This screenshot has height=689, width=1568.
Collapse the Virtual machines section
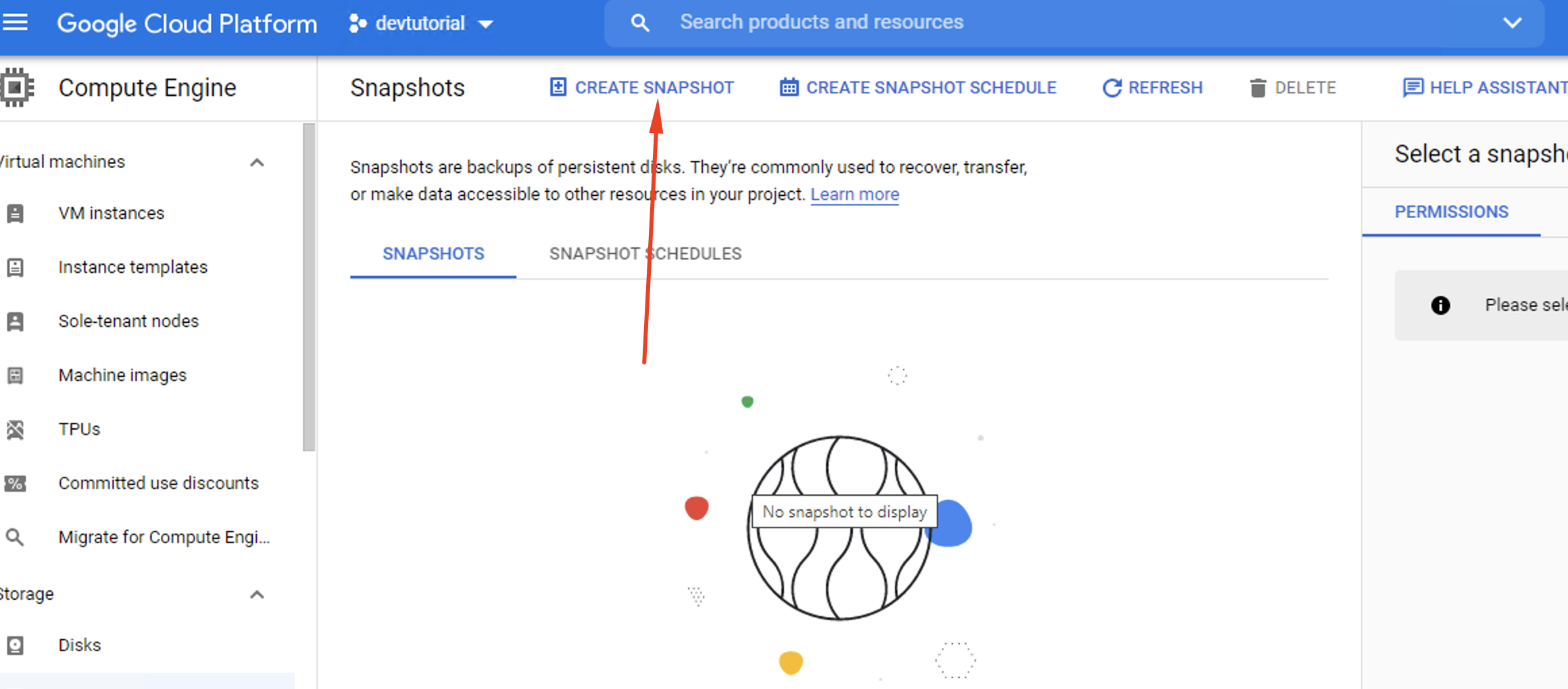(x=257, y=162)
